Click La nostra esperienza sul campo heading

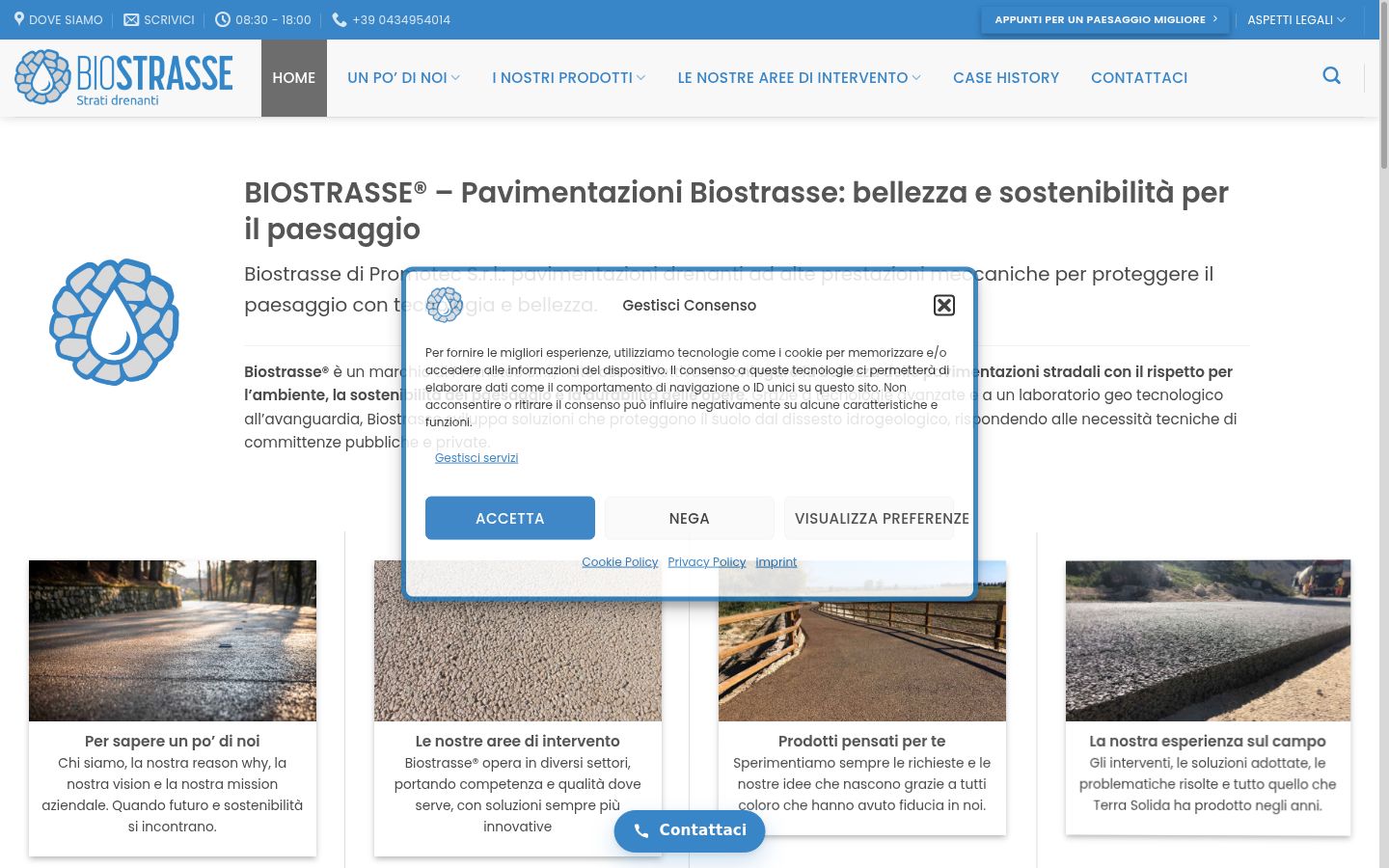coord(1208,741)
